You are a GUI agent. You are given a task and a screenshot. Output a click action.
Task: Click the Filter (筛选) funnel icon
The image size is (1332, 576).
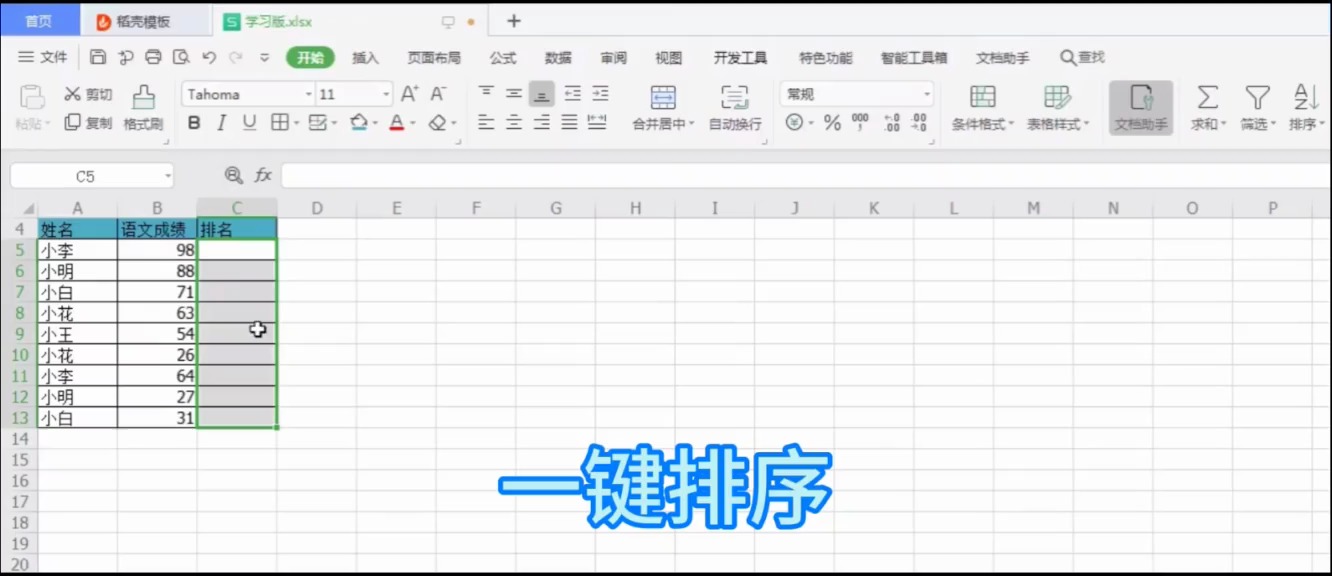coord(1257,98)
